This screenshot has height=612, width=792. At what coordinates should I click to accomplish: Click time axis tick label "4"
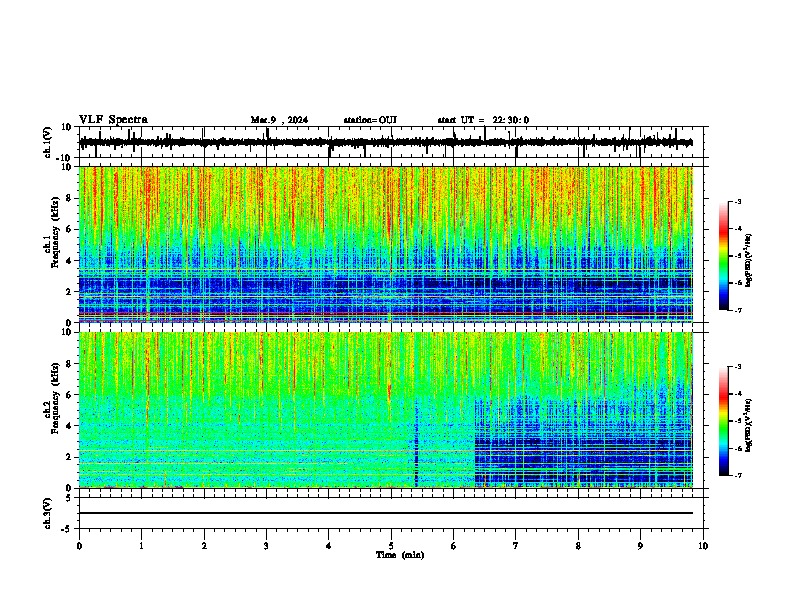(x=329, y=546)
